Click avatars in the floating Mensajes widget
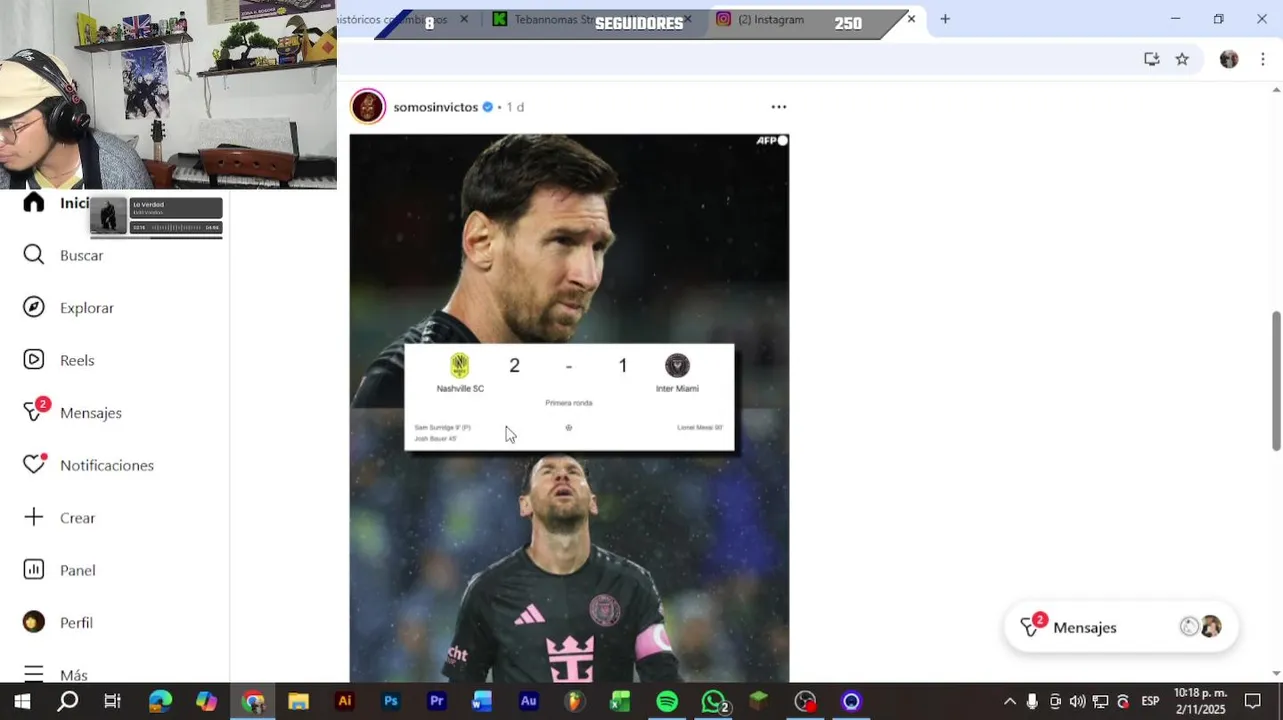Viewport: 1283px width, 720px height. pyautogui.click(x=1201, y=627)
